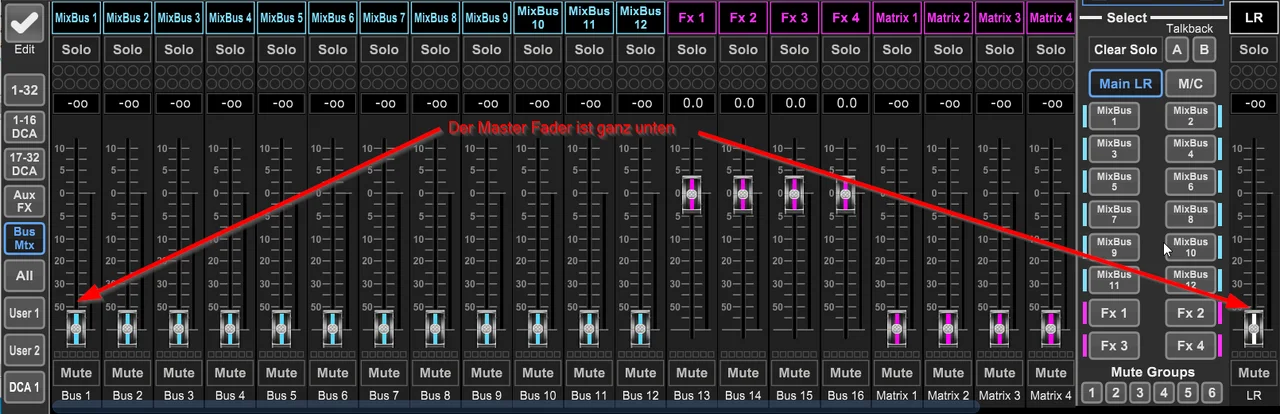Mute the Bus 5 channel
This screenshot has height=414, width=1280.
[x=282, y=373]
